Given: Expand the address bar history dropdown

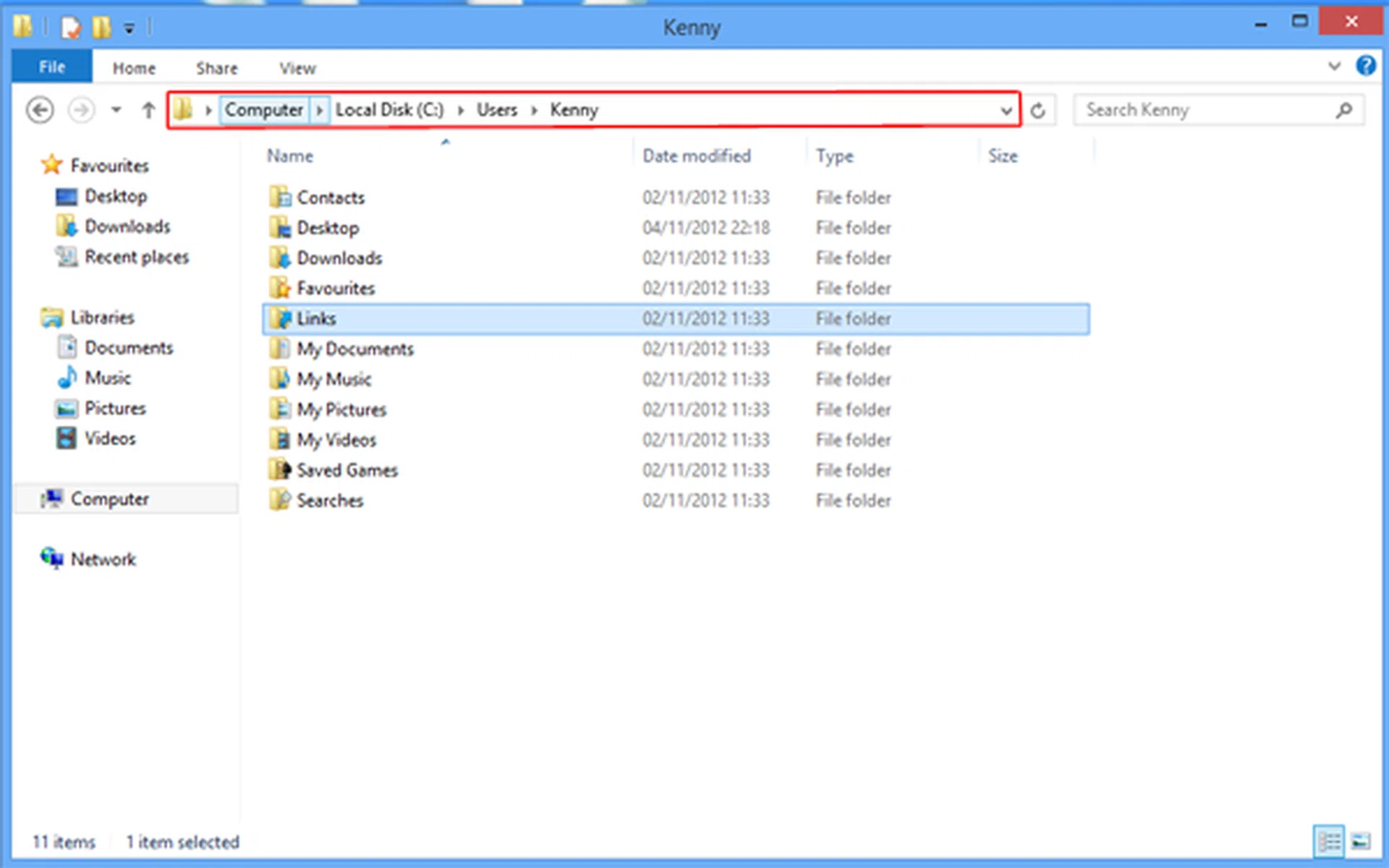Looking at the screenshot, I should [x=1006, y=111].
